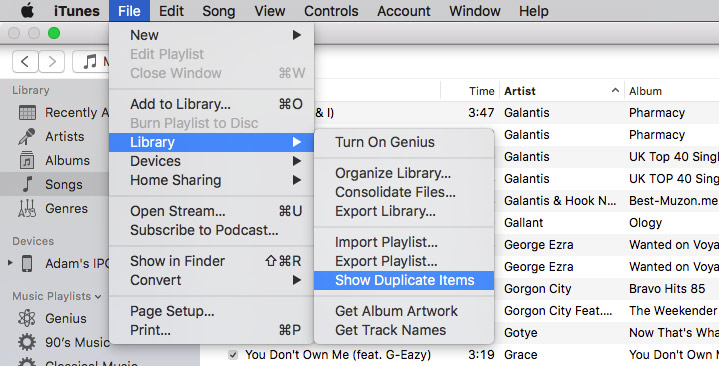Click the back navigation arrow button
The height and width of the screenshot is (366, 719).
pyautogui.click(x=25, y=61)
